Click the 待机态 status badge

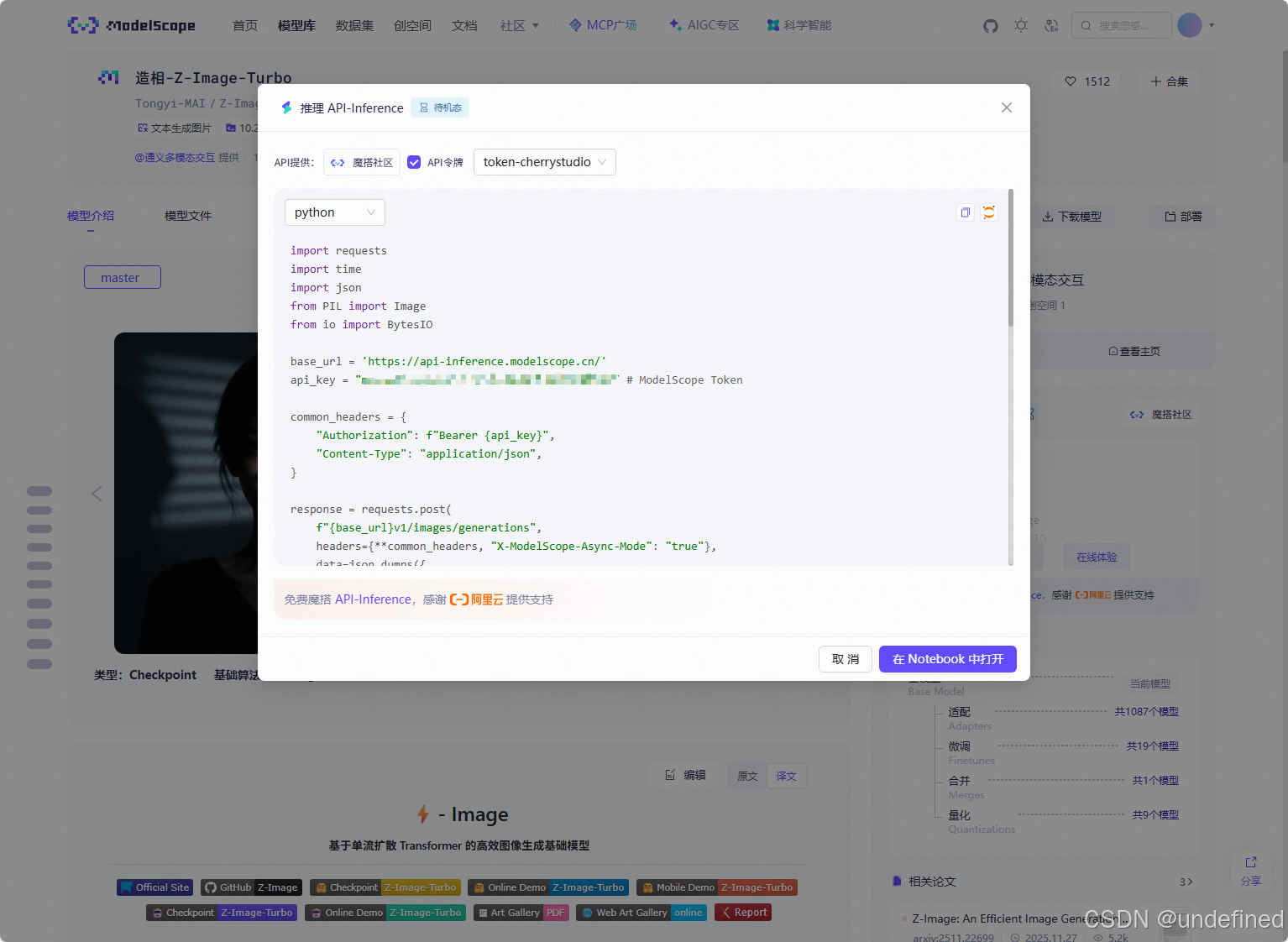point(440,107)
